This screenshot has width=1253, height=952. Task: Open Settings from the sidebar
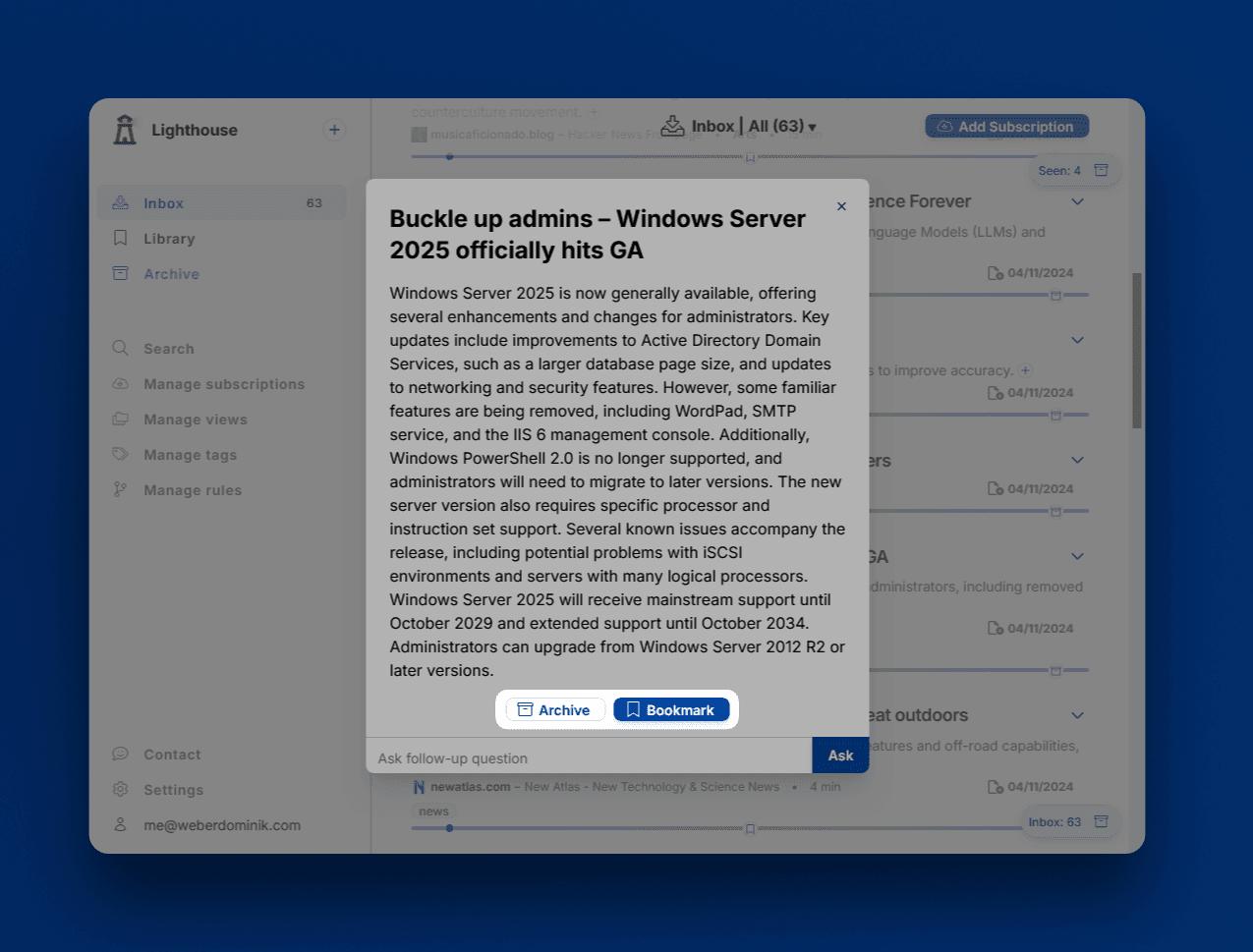tap(173, 790)
